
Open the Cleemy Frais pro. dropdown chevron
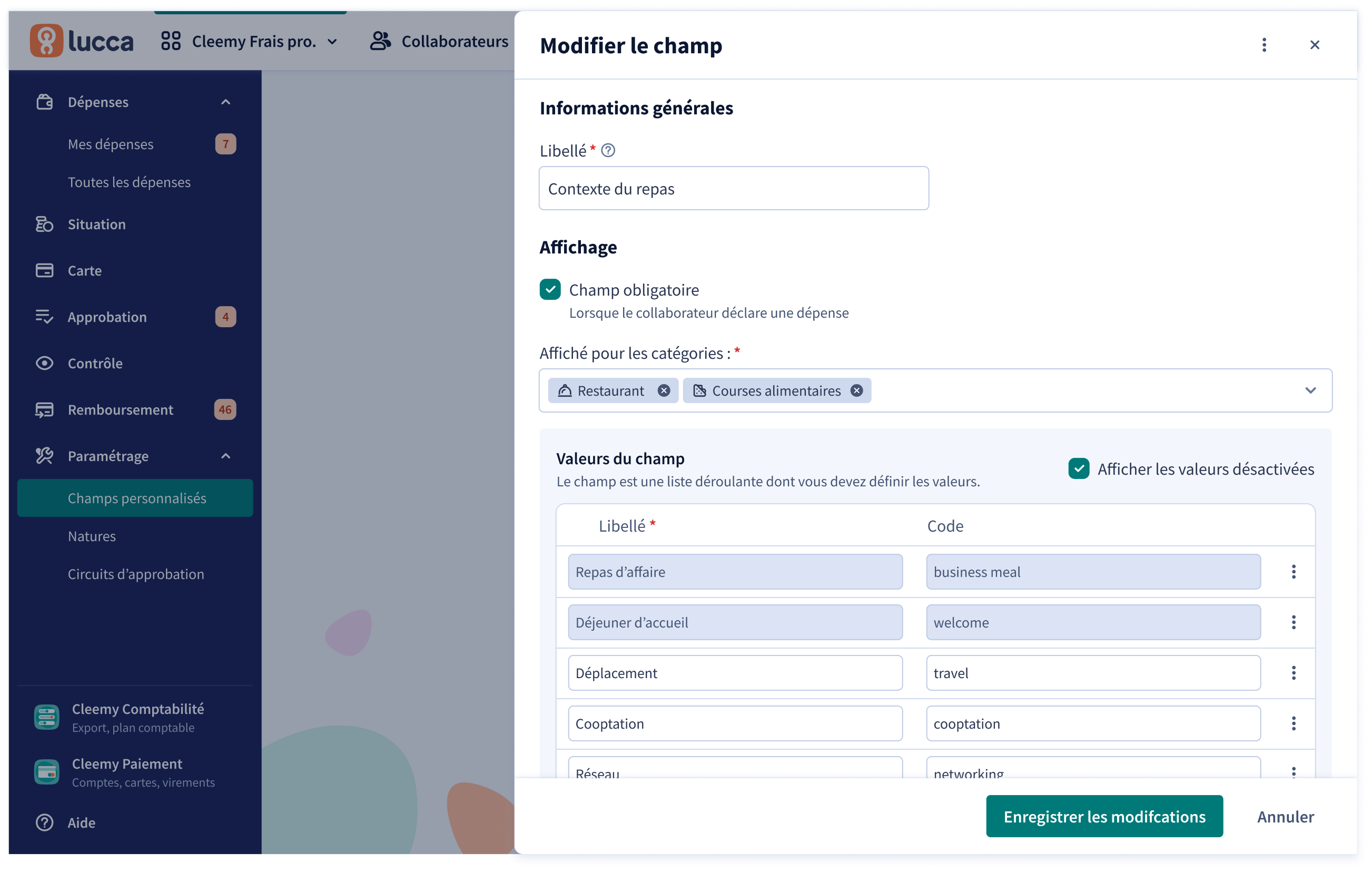pos(332,42)
